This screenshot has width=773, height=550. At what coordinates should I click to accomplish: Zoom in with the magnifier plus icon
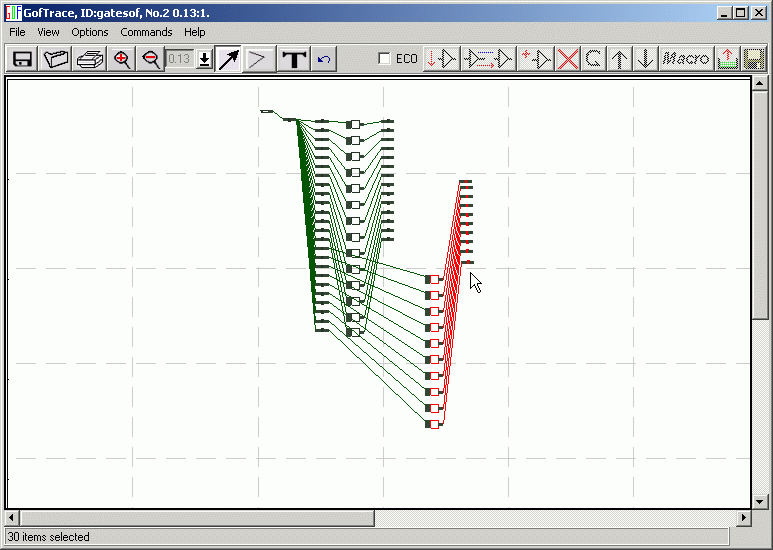tap(121, 59)
